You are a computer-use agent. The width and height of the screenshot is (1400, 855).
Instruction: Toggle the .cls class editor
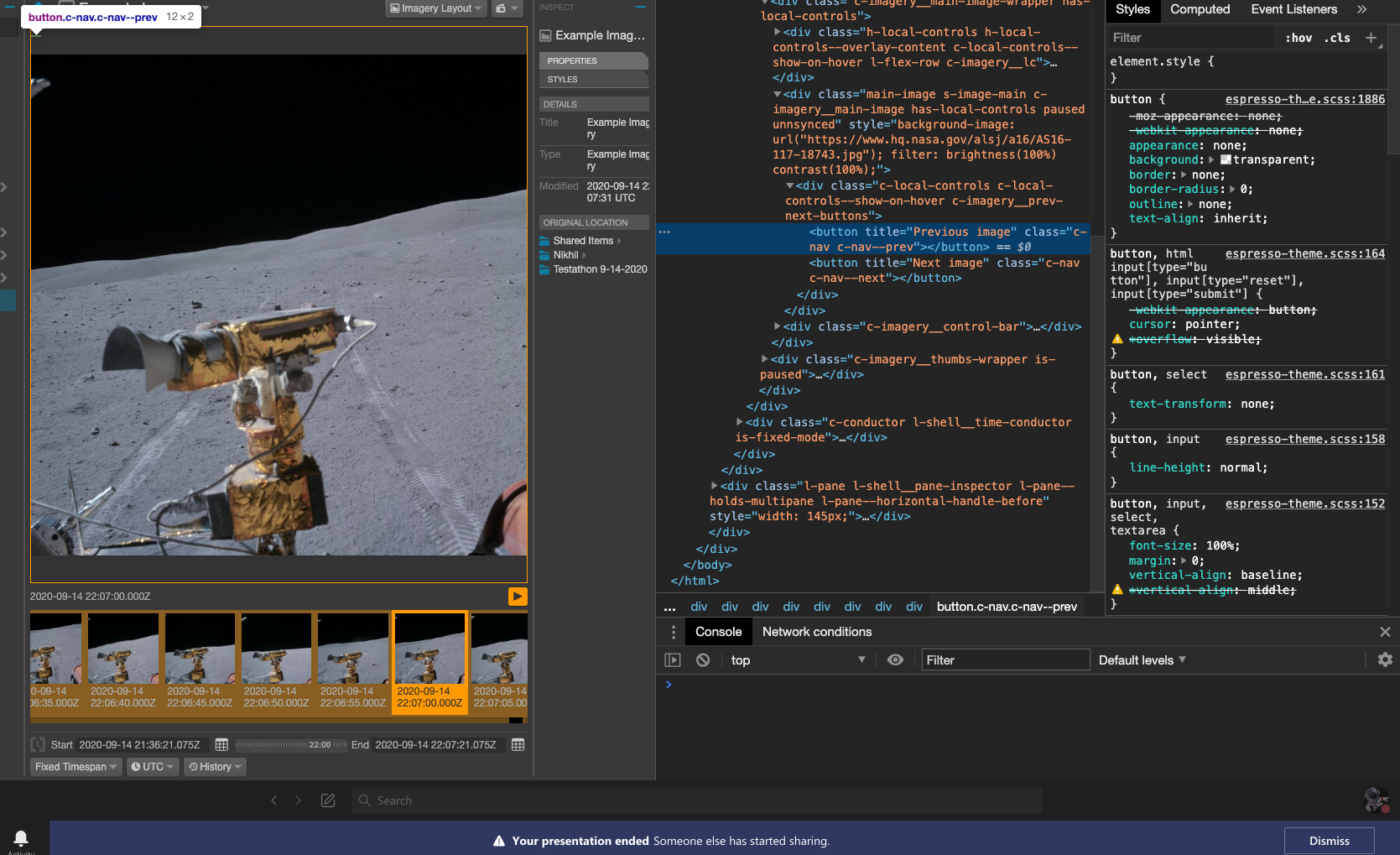coord(1337,38)
